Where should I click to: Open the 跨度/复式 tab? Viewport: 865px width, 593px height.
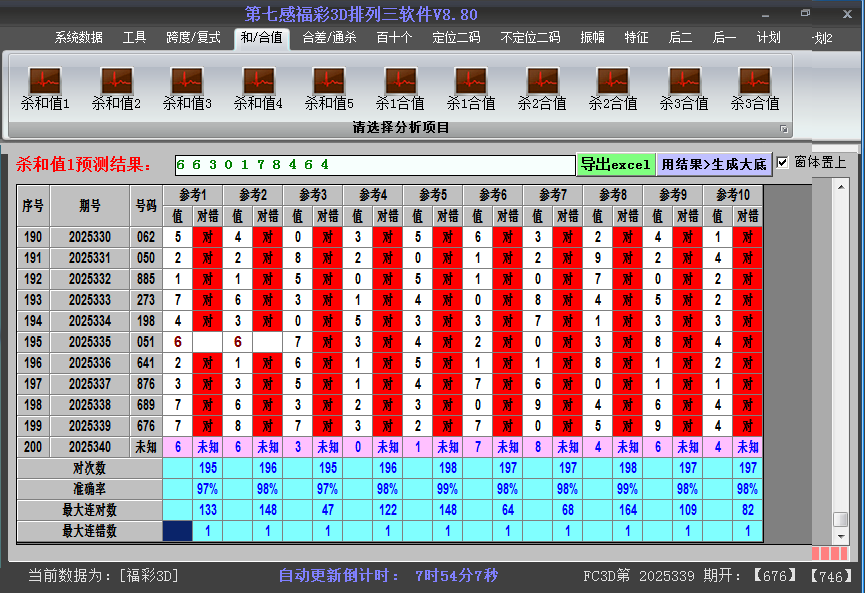click(x=193, y=38)
